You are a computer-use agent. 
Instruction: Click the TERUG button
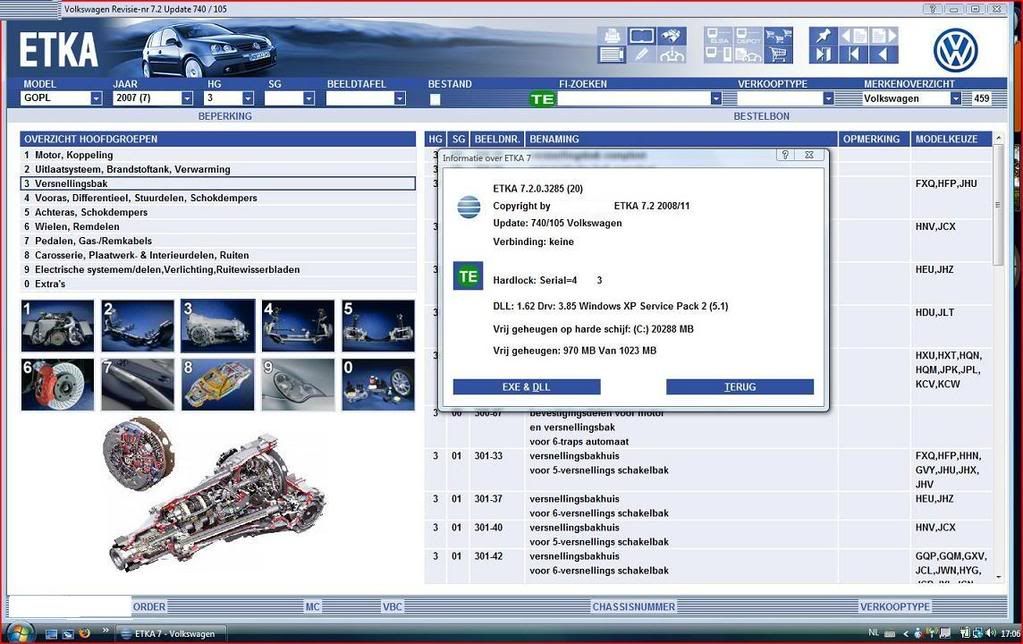pos(740,387)
